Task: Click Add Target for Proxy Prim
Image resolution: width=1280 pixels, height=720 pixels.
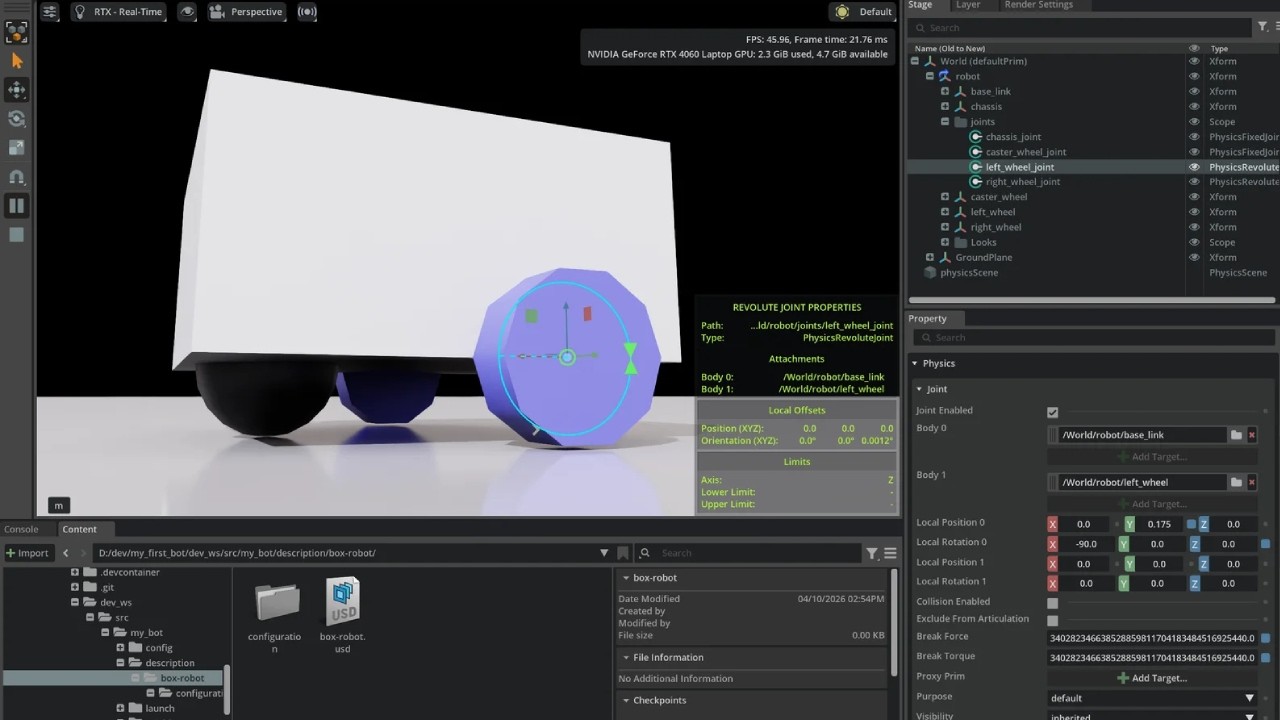Action: coord(1152,678)
